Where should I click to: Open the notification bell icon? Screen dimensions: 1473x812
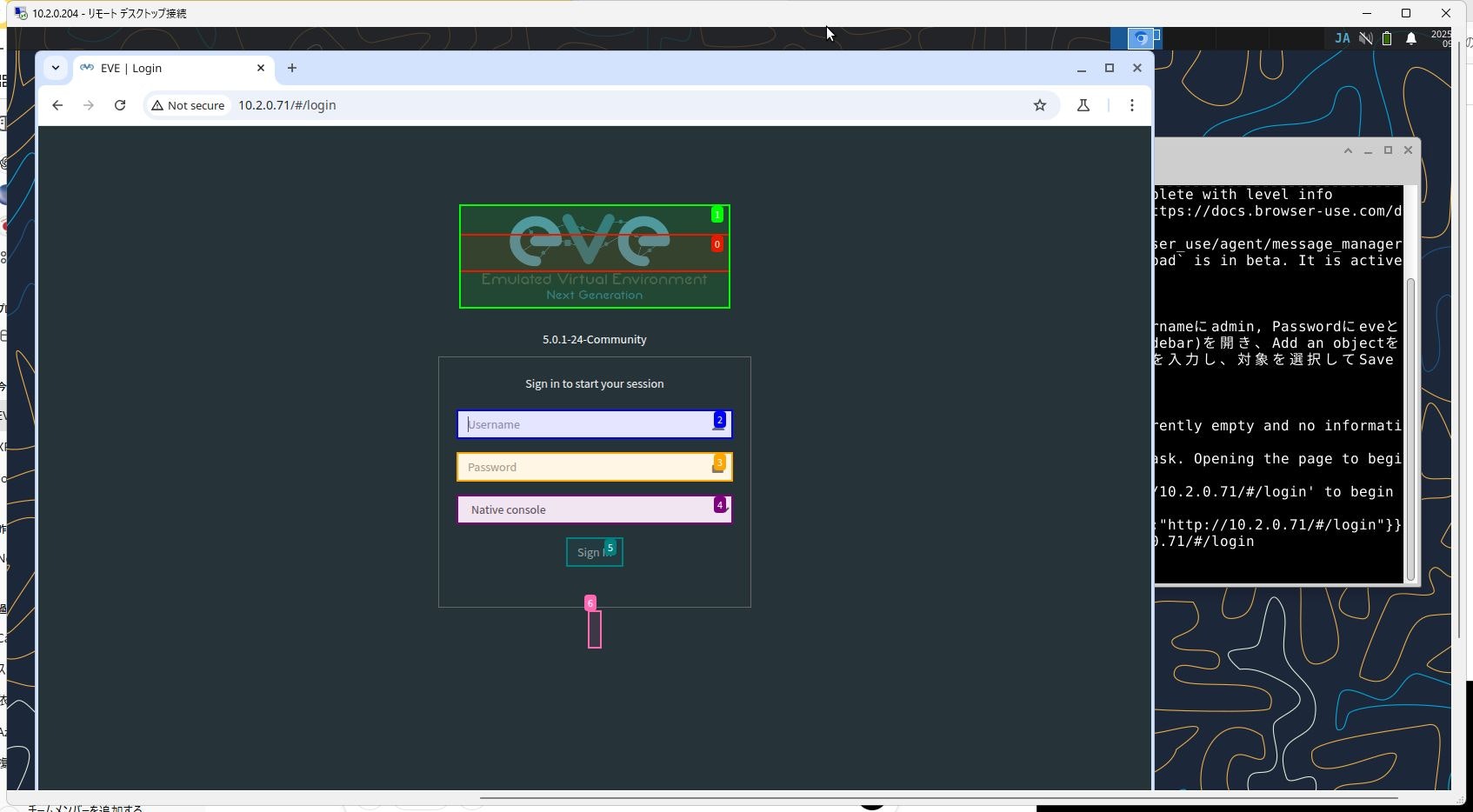point(1411,38)
